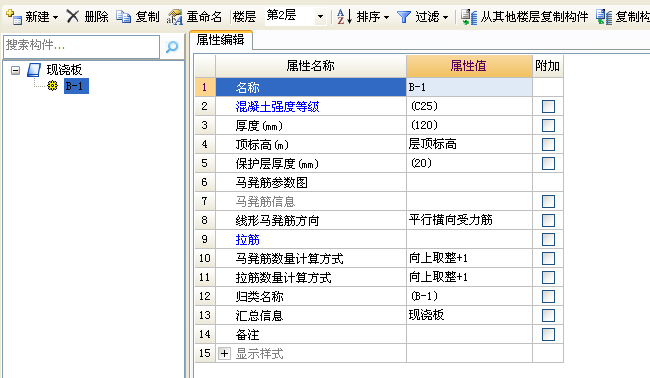650x378 pixels.
Task: Open the 第2层 floor dropdown
Action: (x=320, y=17)
